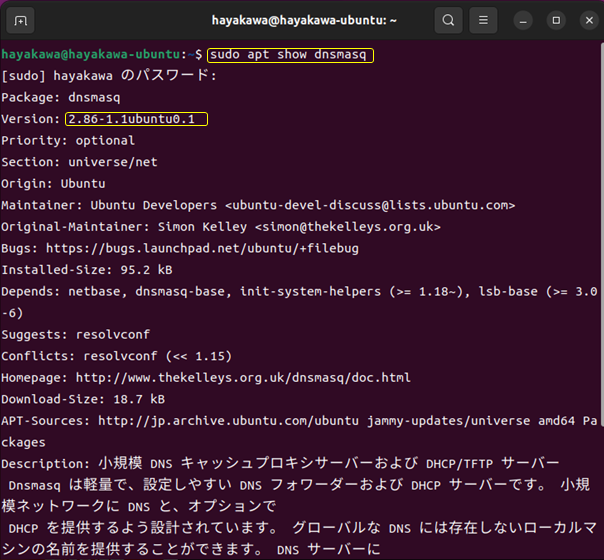This screenshot has width=604, height=560.
Task: Click Simon Kelley's email address
Action: (x=348, y=226)
